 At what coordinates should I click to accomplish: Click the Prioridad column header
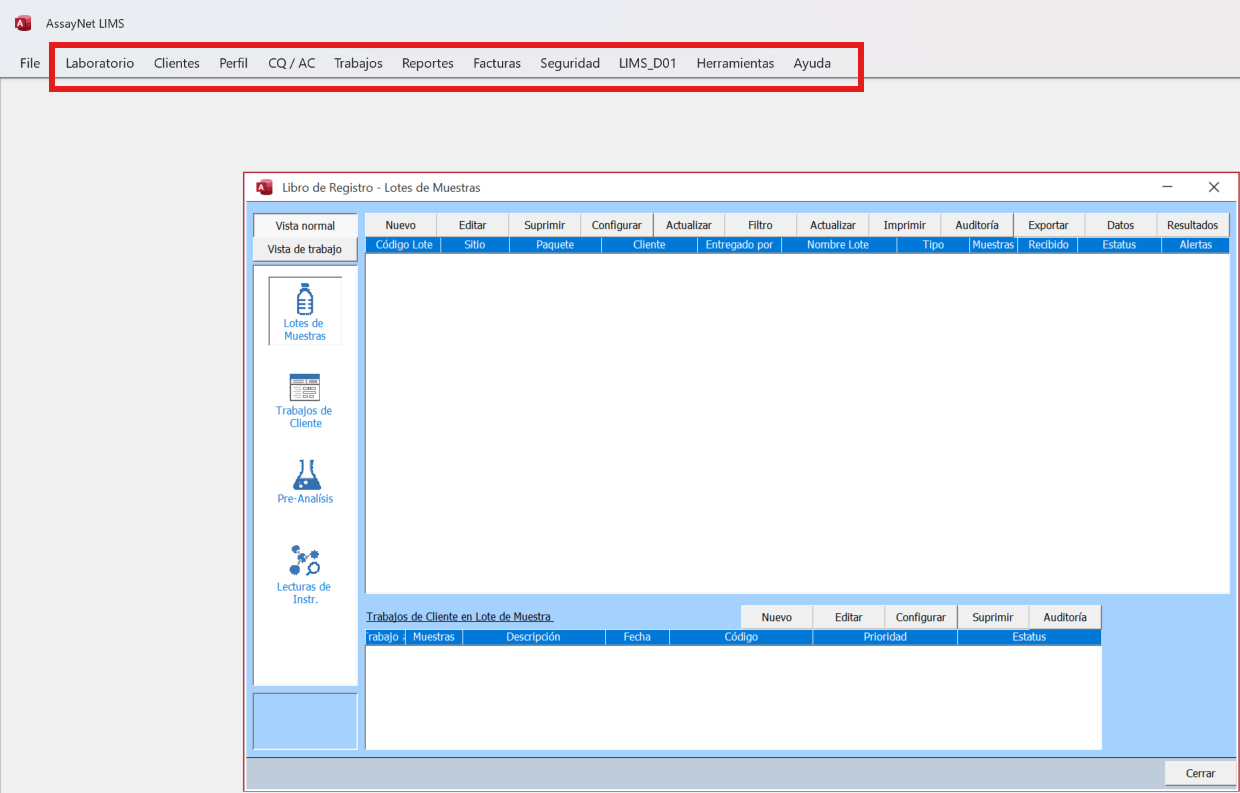(x=885, y=637)
